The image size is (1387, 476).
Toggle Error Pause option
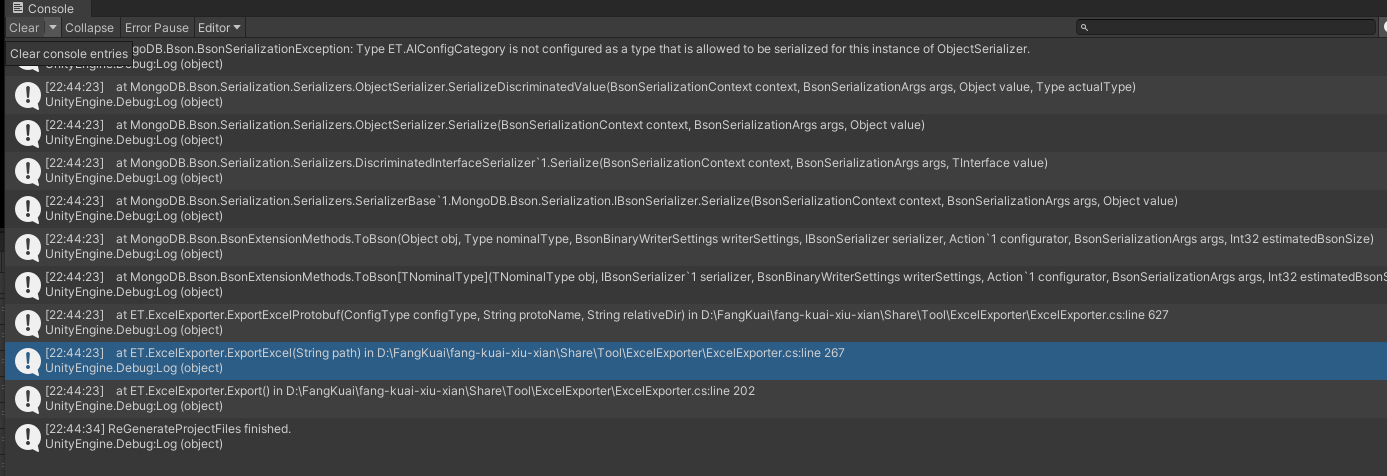tap(156, 28)
